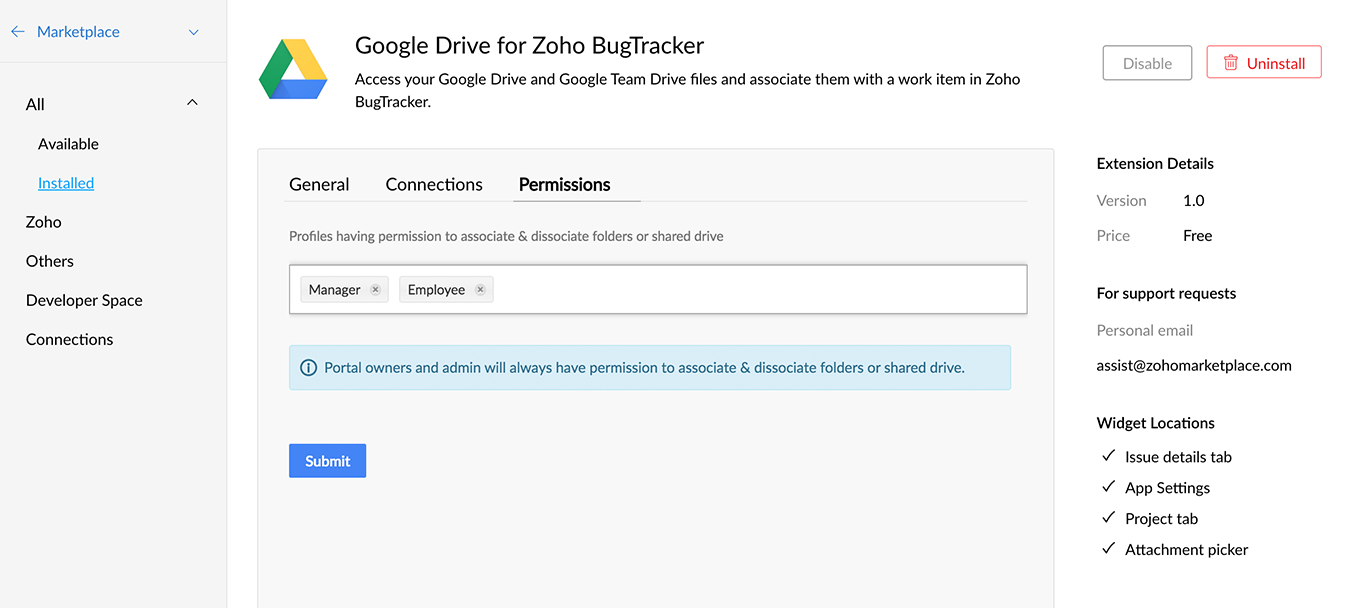Screen dimensions: 1361x608
Task: Click the back arrow beside Marketplace
Action: 18,32
